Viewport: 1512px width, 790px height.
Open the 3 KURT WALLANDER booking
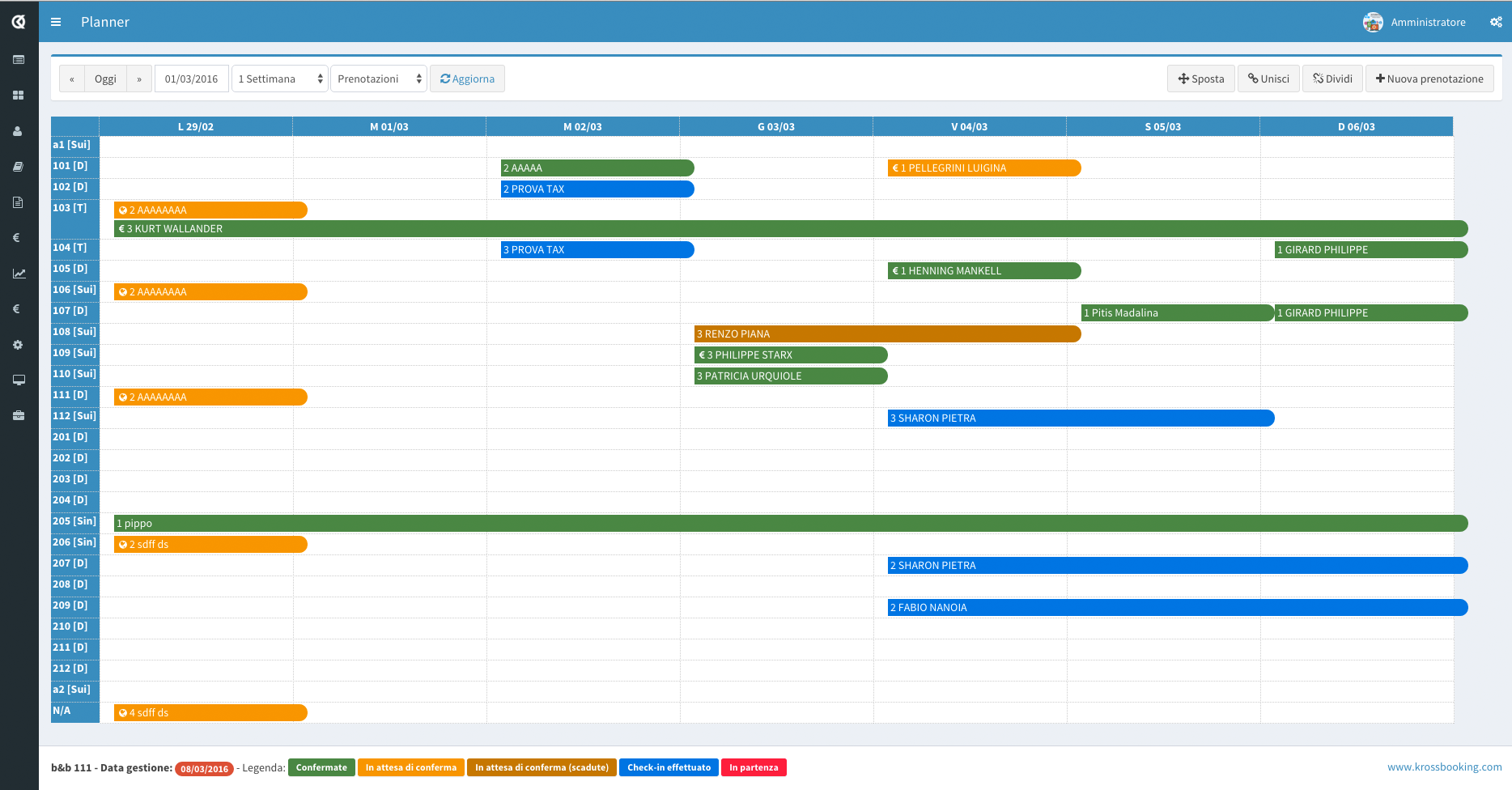791,228
